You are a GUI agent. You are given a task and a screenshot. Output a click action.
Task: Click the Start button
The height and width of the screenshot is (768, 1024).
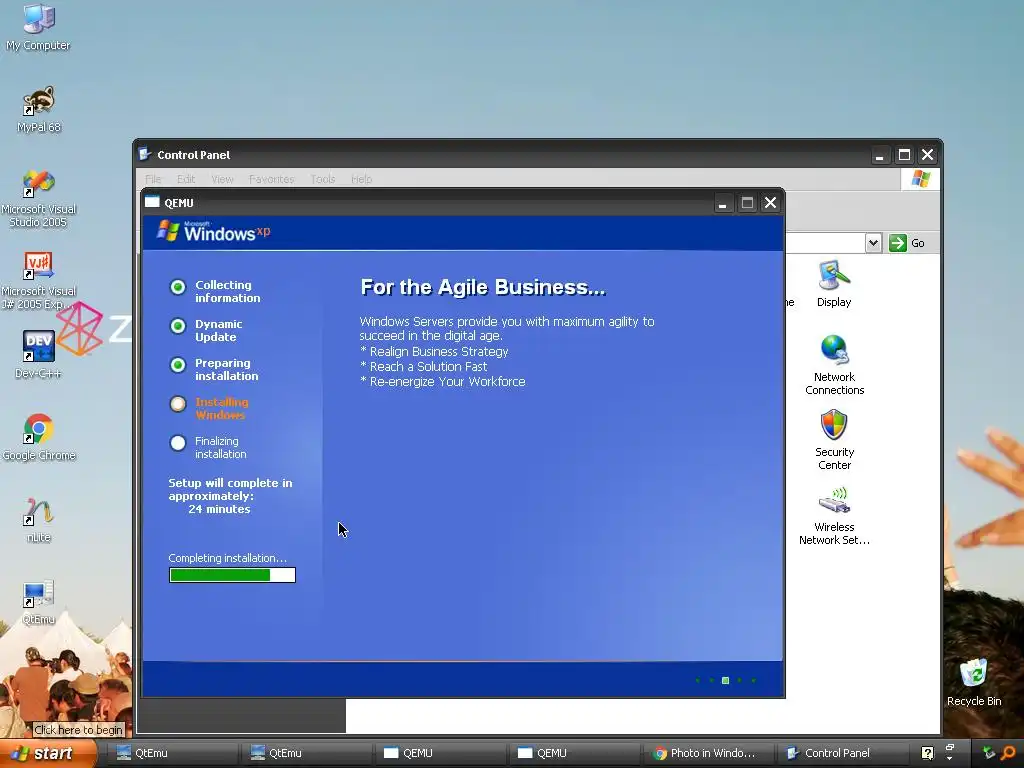pos(46,753)
